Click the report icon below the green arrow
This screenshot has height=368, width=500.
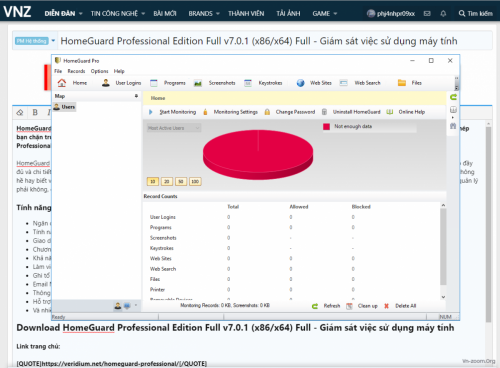[453, 110]
